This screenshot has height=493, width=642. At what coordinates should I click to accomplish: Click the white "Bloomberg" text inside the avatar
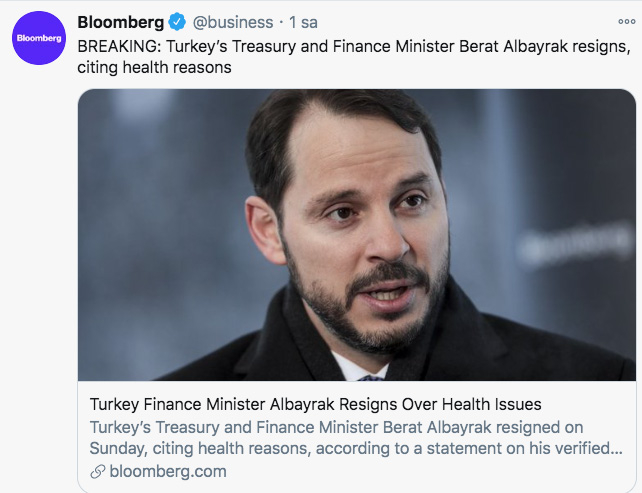point(38,40)
